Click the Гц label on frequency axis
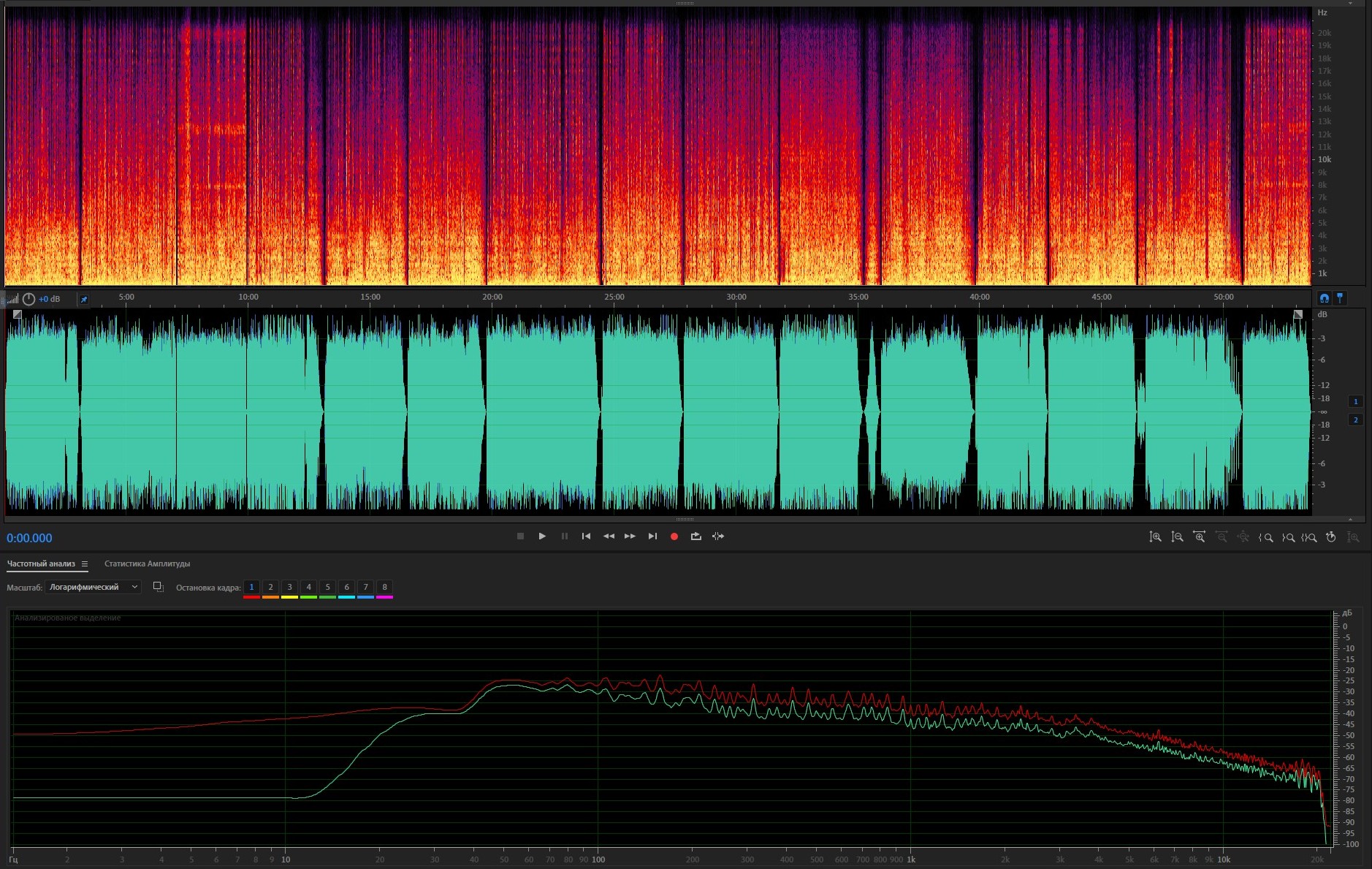Viewport: 1372px width, 869px height. coord(13,859)
